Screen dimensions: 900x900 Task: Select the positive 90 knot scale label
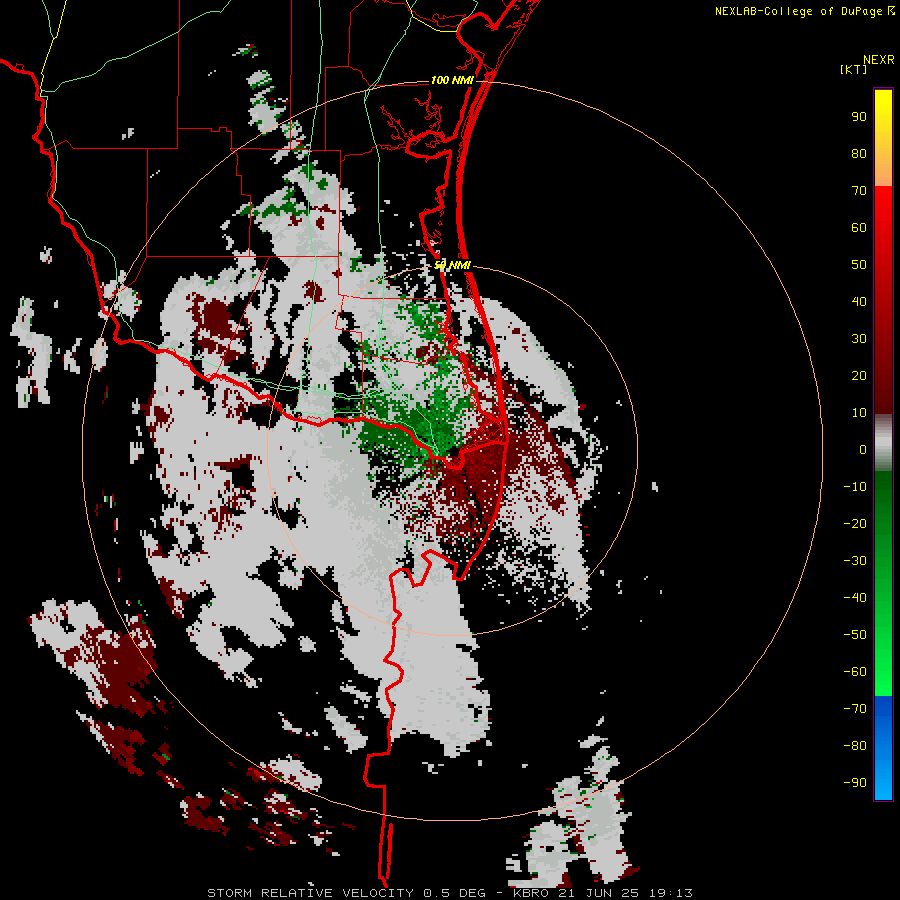click(x=859, y=117)
